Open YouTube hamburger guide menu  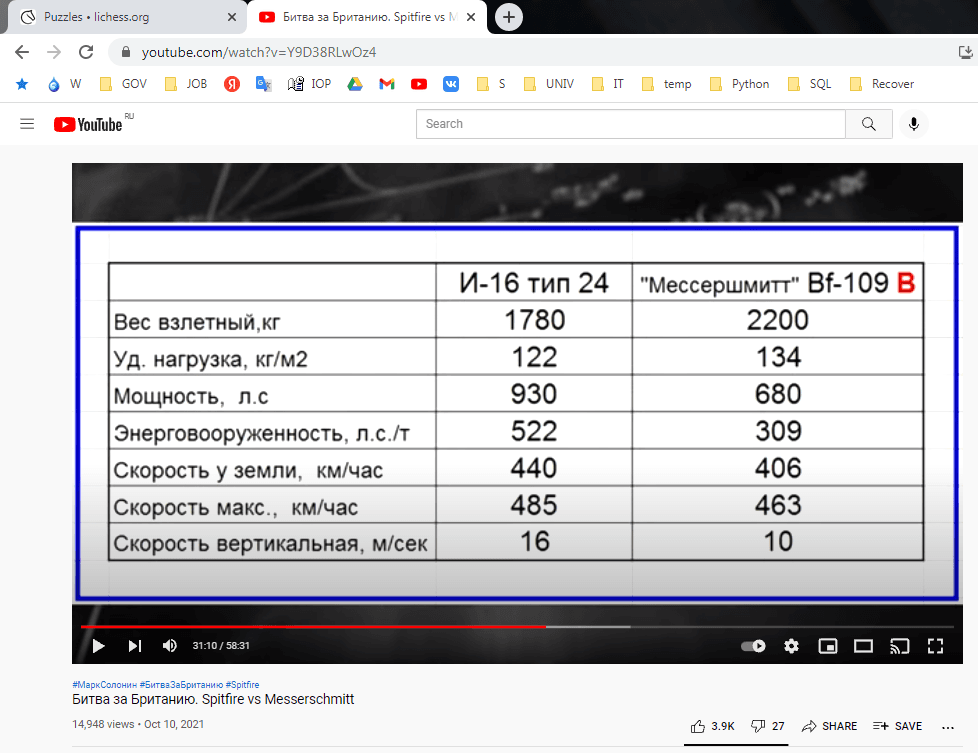pyautogui.click(x=27, y=124)
